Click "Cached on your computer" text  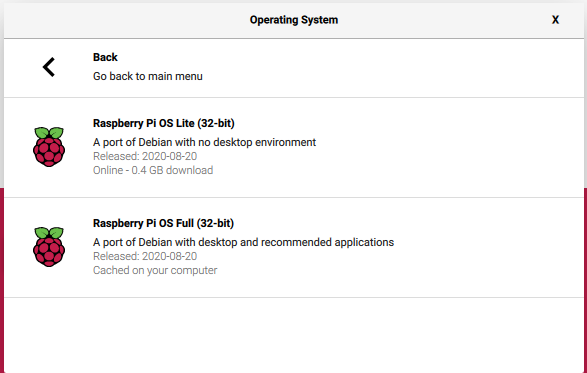pos(155,270)
